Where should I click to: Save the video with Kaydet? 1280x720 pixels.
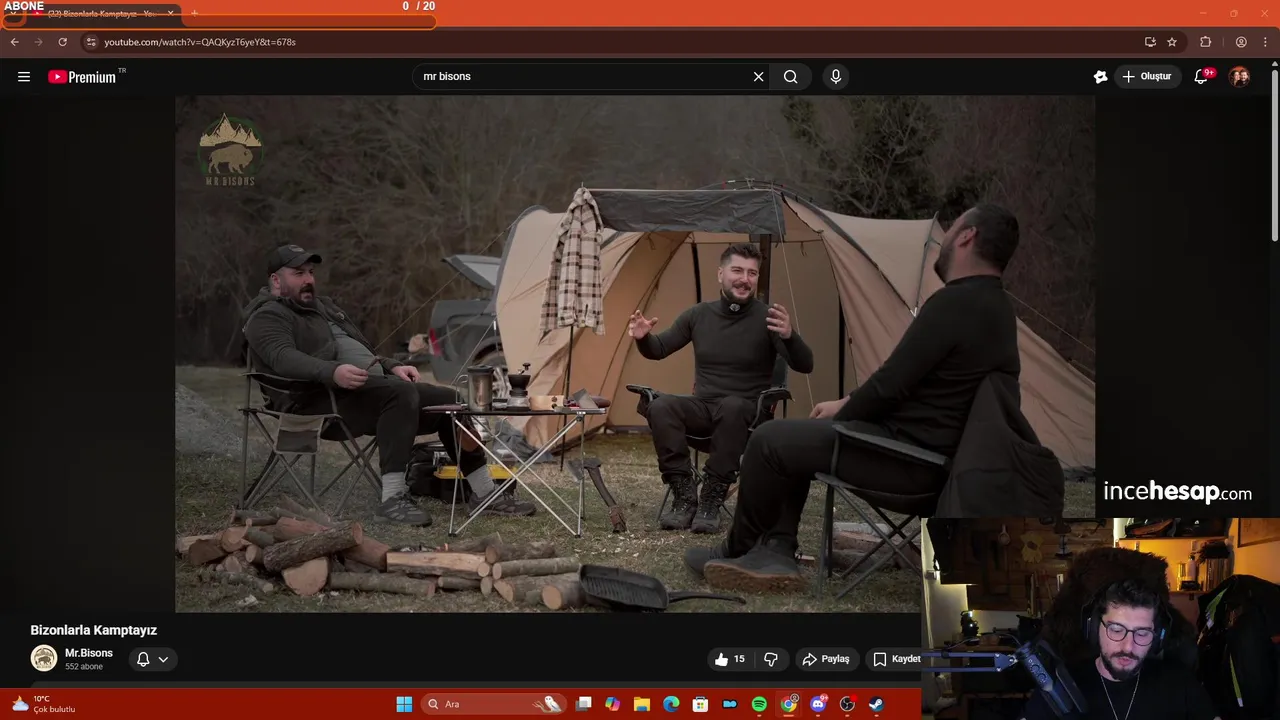[897, 659]
